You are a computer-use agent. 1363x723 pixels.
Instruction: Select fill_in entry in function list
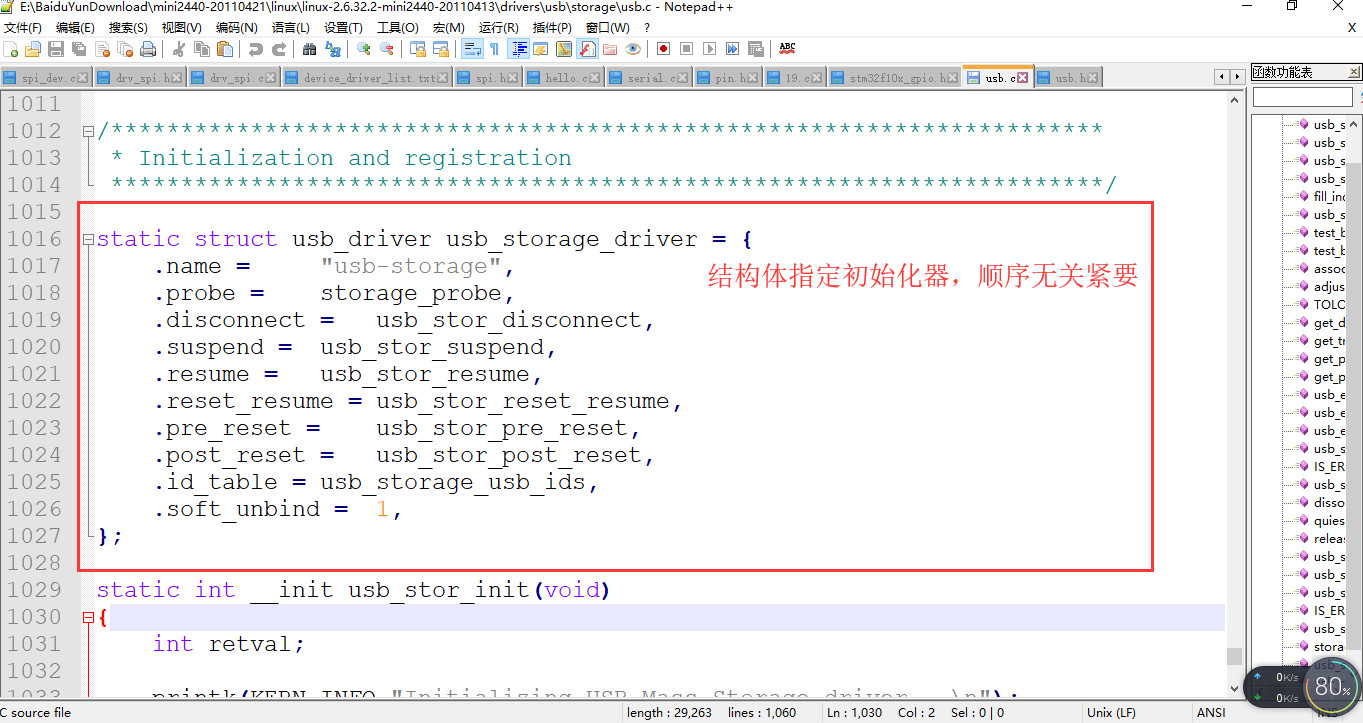[x=1329, y=197]
